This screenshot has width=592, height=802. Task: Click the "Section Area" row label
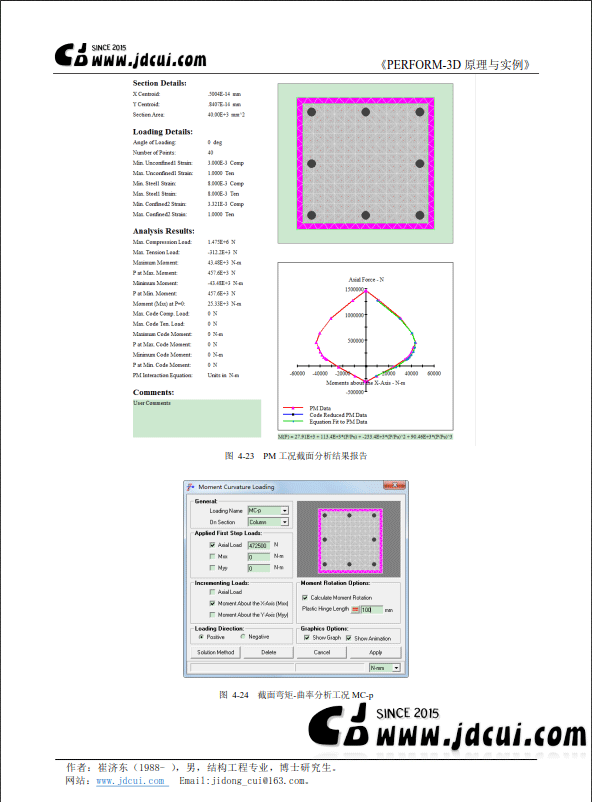(148, 115)
